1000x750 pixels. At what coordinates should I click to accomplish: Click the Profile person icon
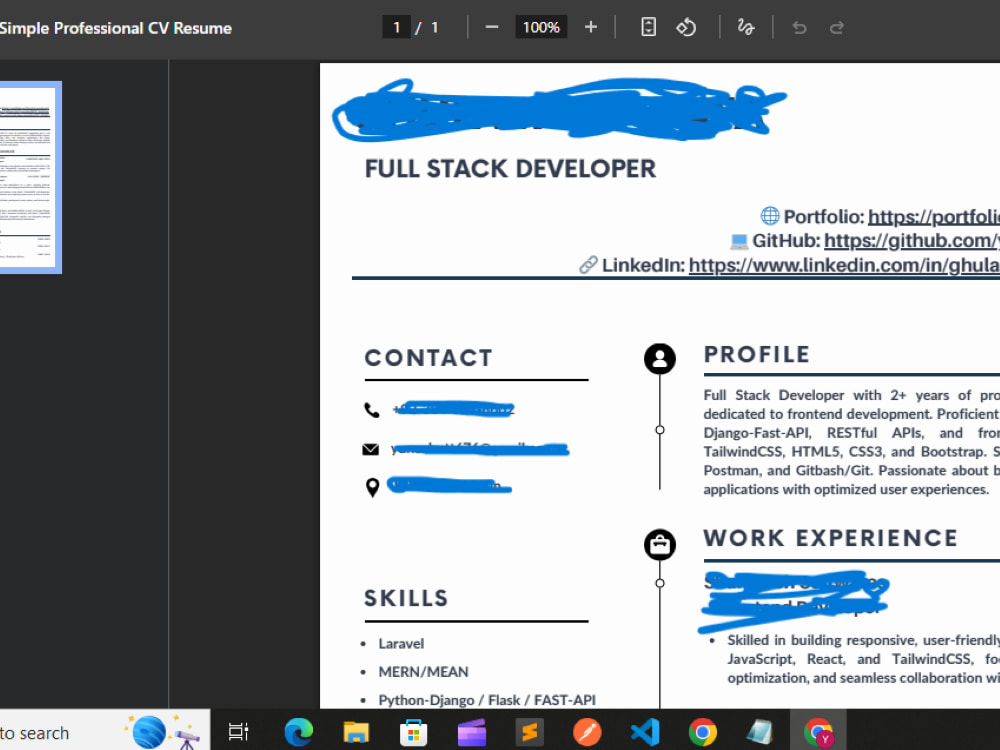tap(659, 358)
